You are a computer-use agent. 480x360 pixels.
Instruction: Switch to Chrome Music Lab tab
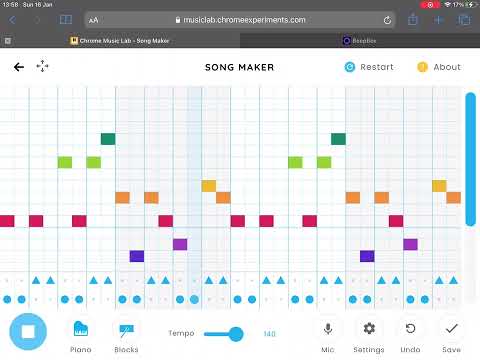pos(120,41)
